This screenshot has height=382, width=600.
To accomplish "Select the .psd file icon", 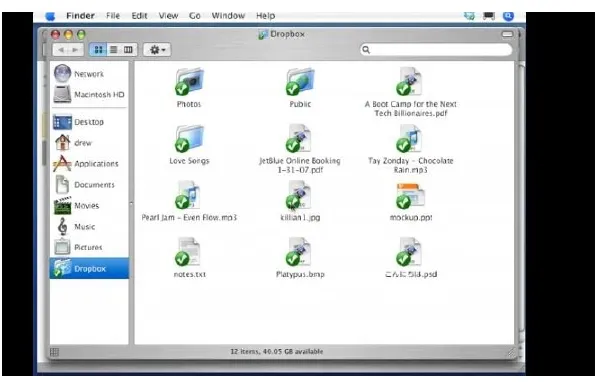I will coord(409,252).
